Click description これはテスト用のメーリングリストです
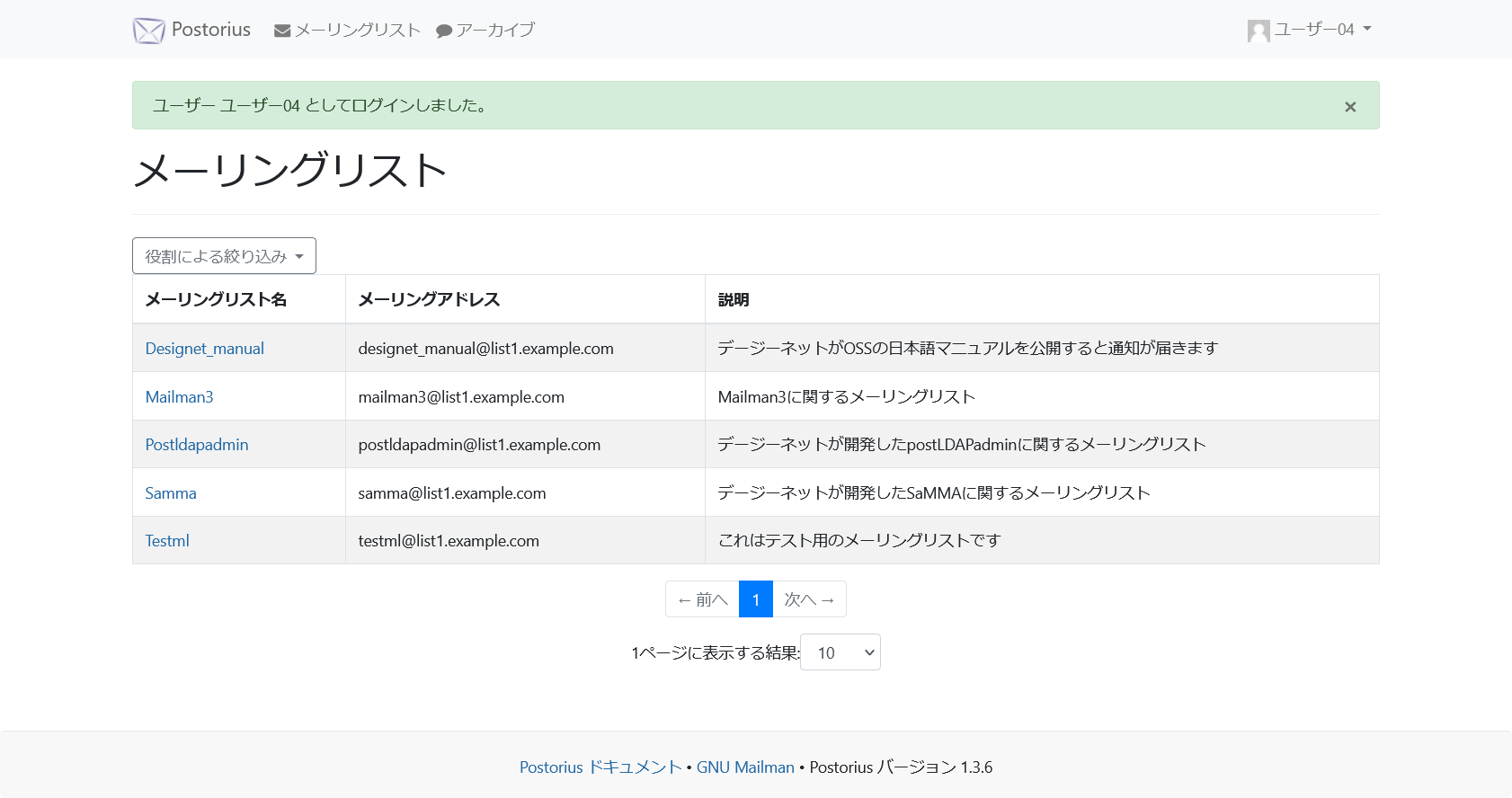1512x798 pixels. click(859, 540)
